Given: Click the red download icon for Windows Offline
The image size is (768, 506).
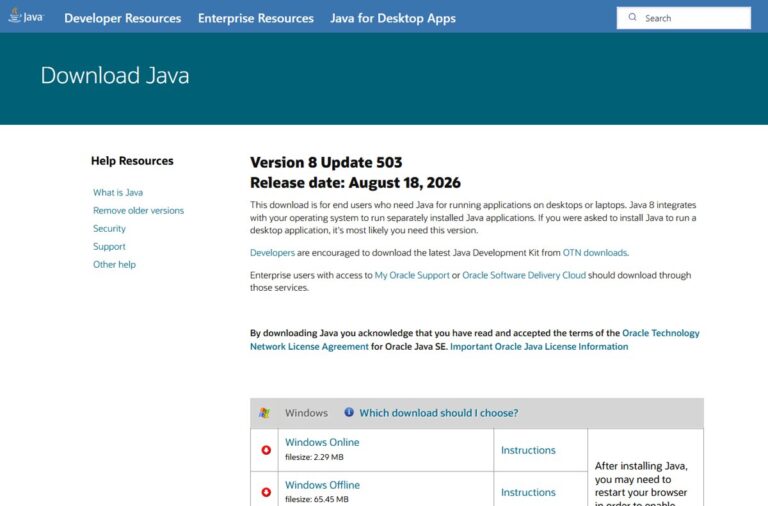Looking at the screenshot, I should [266, 492].
